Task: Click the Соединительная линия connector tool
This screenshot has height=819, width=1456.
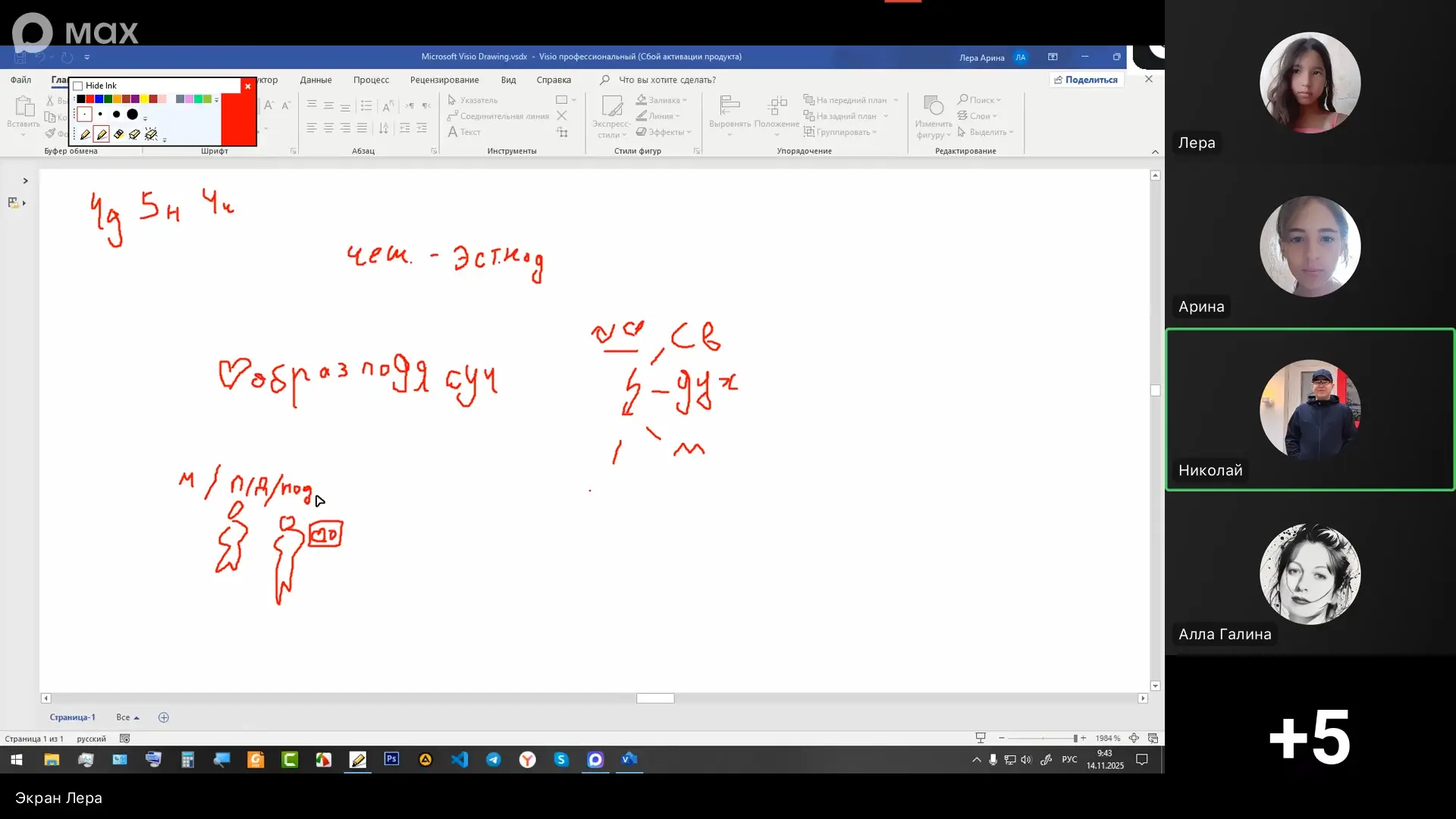Action: [498, 116]
